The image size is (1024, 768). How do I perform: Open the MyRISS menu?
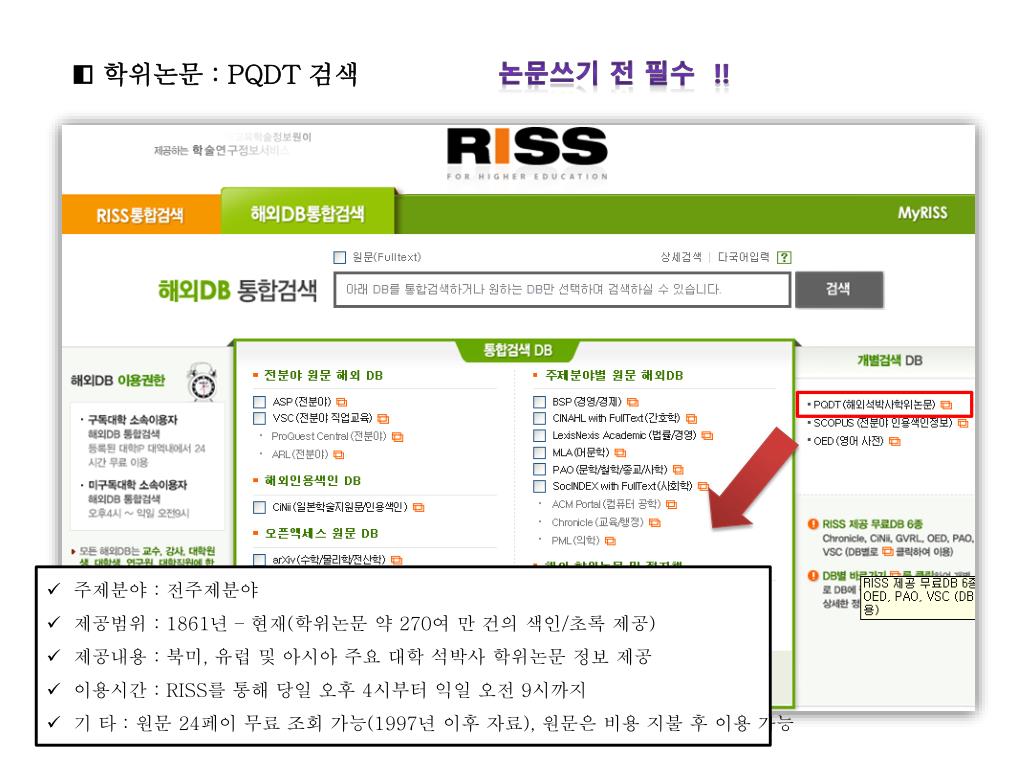922,213
